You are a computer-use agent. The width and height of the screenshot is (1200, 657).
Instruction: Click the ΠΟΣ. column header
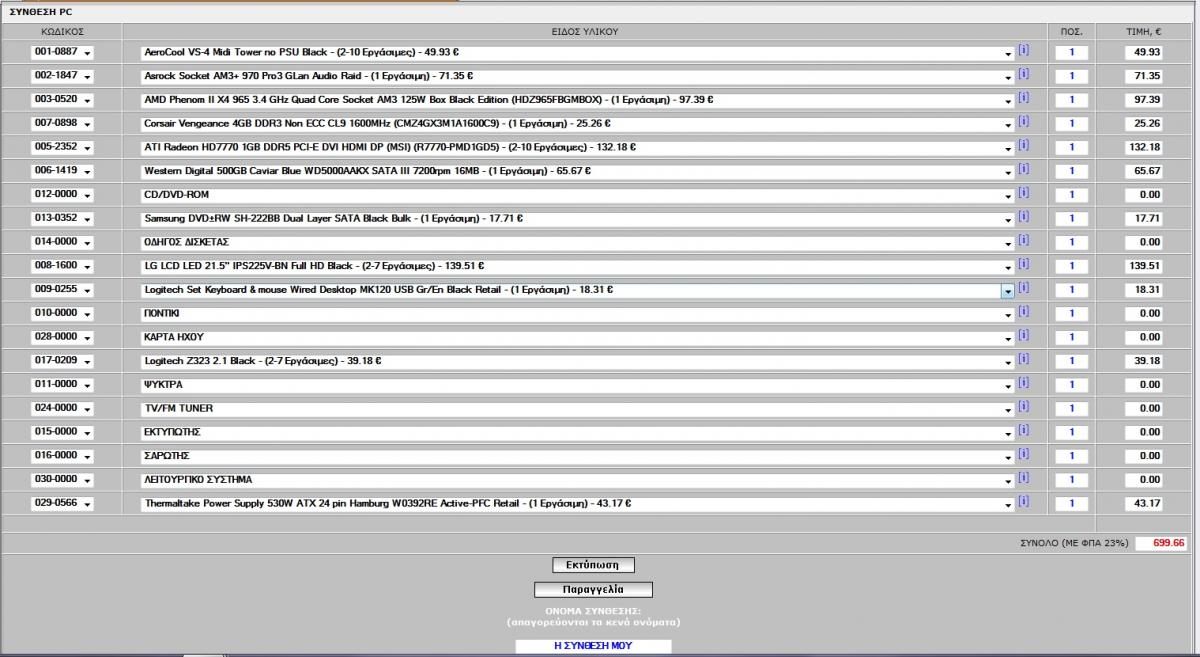click(1071, 31)
